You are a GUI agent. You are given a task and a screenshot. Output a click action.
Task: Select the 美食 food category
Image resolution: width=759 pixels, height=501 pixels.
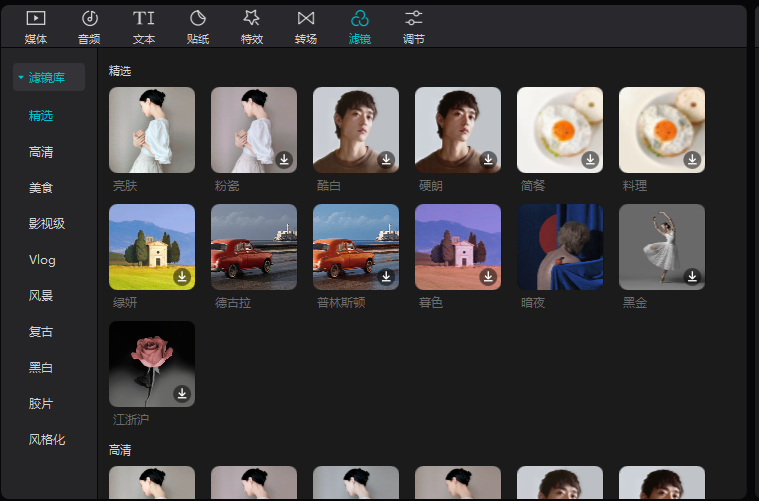tap(41, 188)
